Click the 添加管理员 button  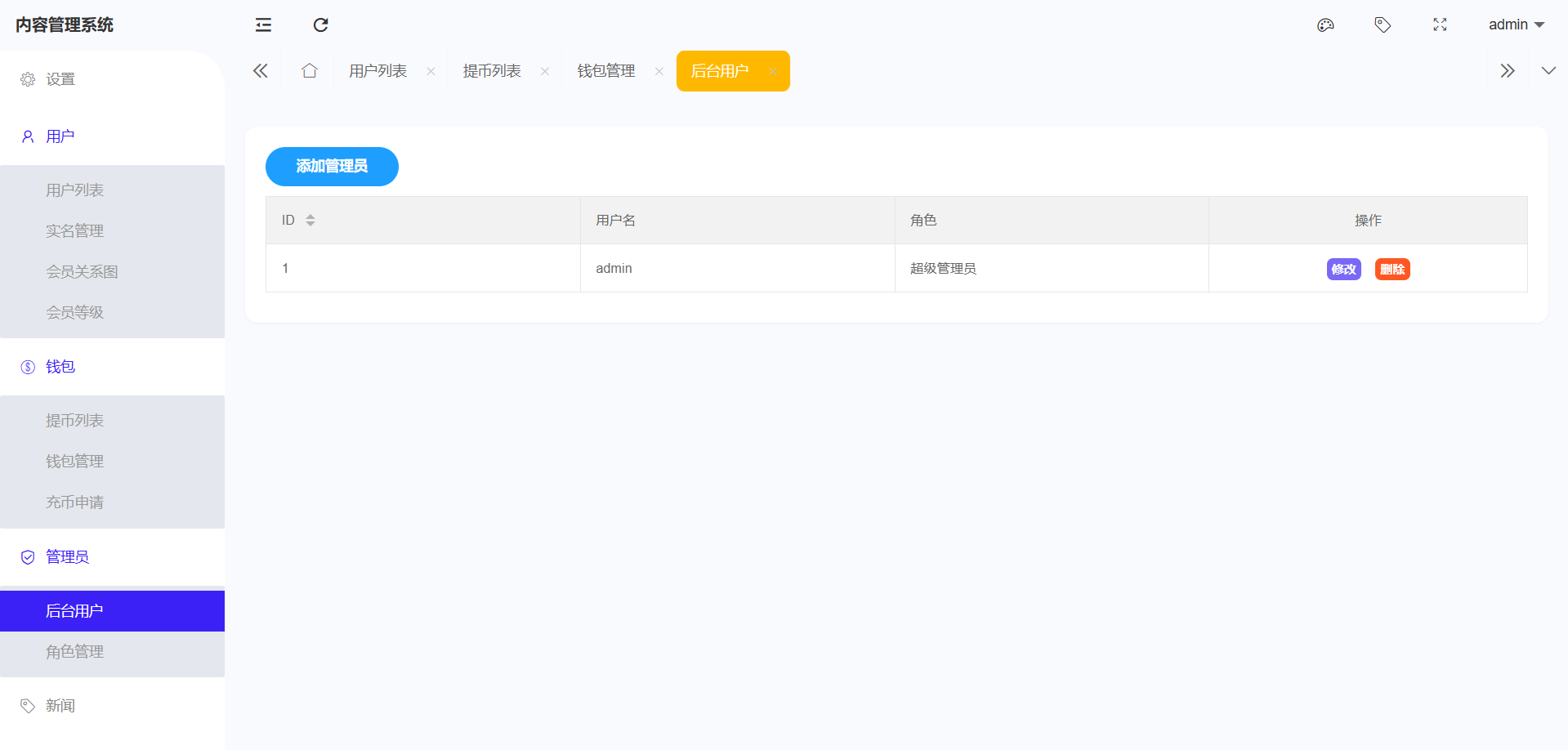click(332, 167)
